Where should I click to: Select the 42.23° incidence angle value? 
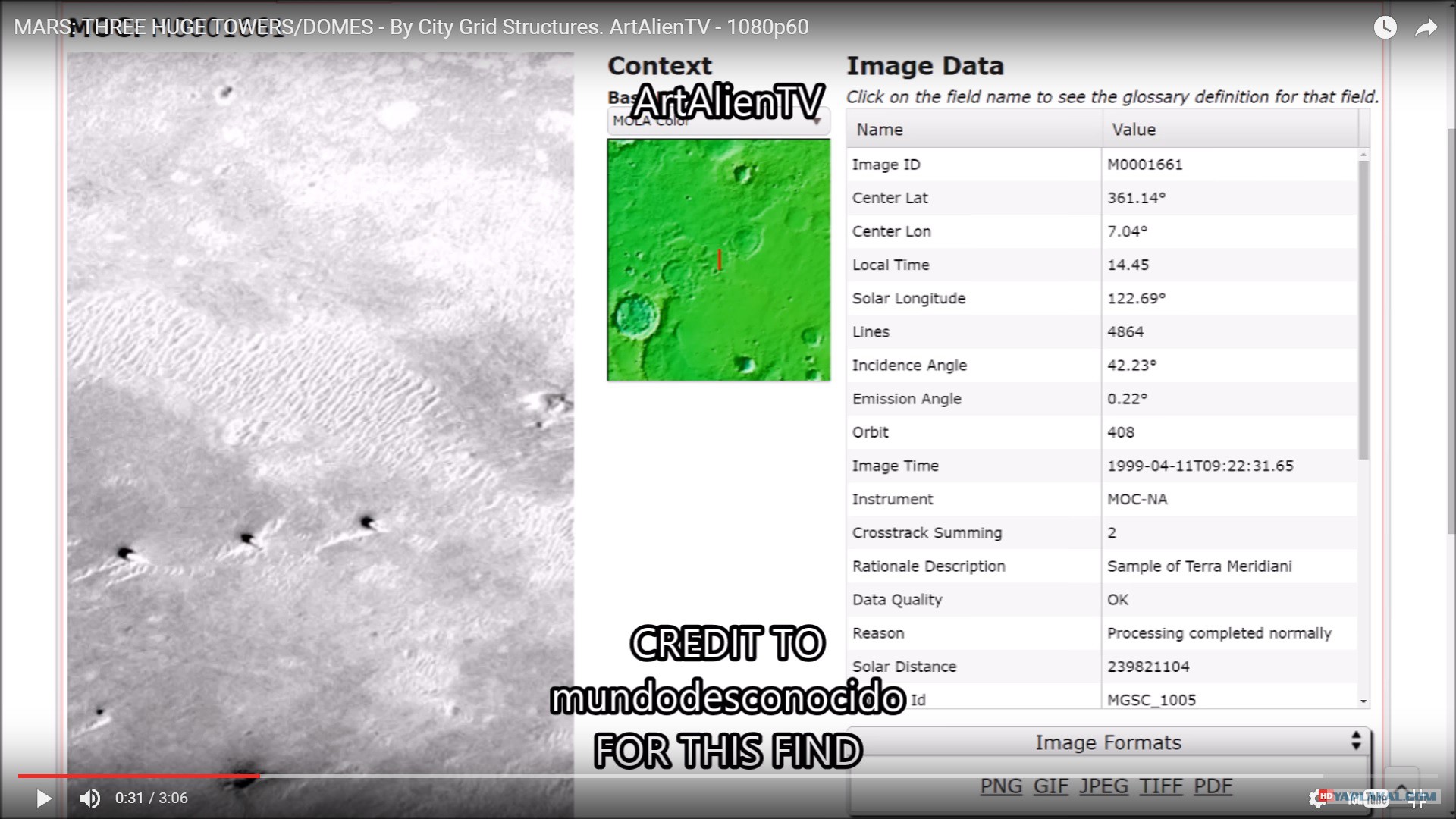1131,365
